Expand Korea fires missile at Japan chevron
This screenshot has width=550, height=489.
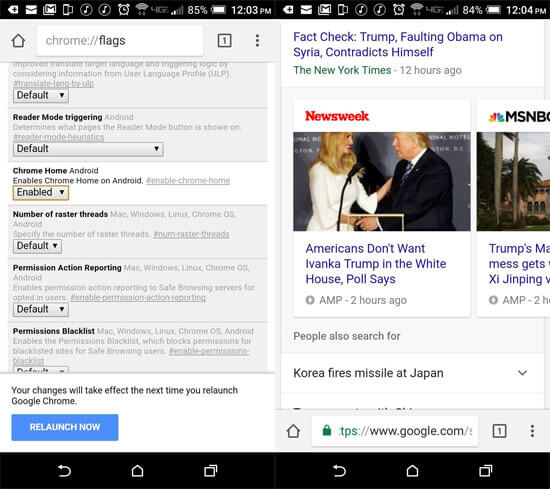523,373
